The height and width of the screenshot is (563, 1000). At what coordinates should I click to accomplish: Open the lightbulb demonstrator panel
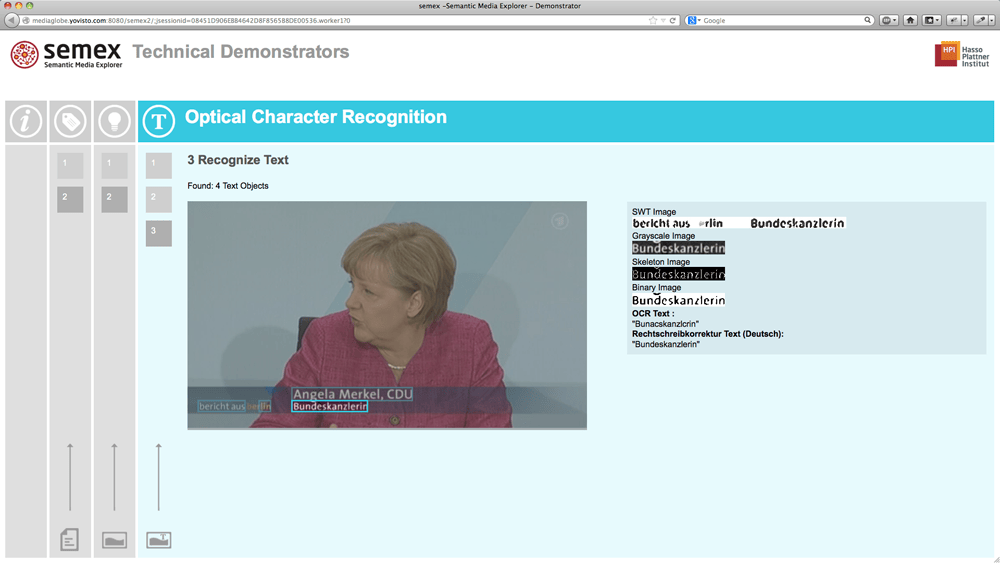pyautogui.click(x=114, y=122)
